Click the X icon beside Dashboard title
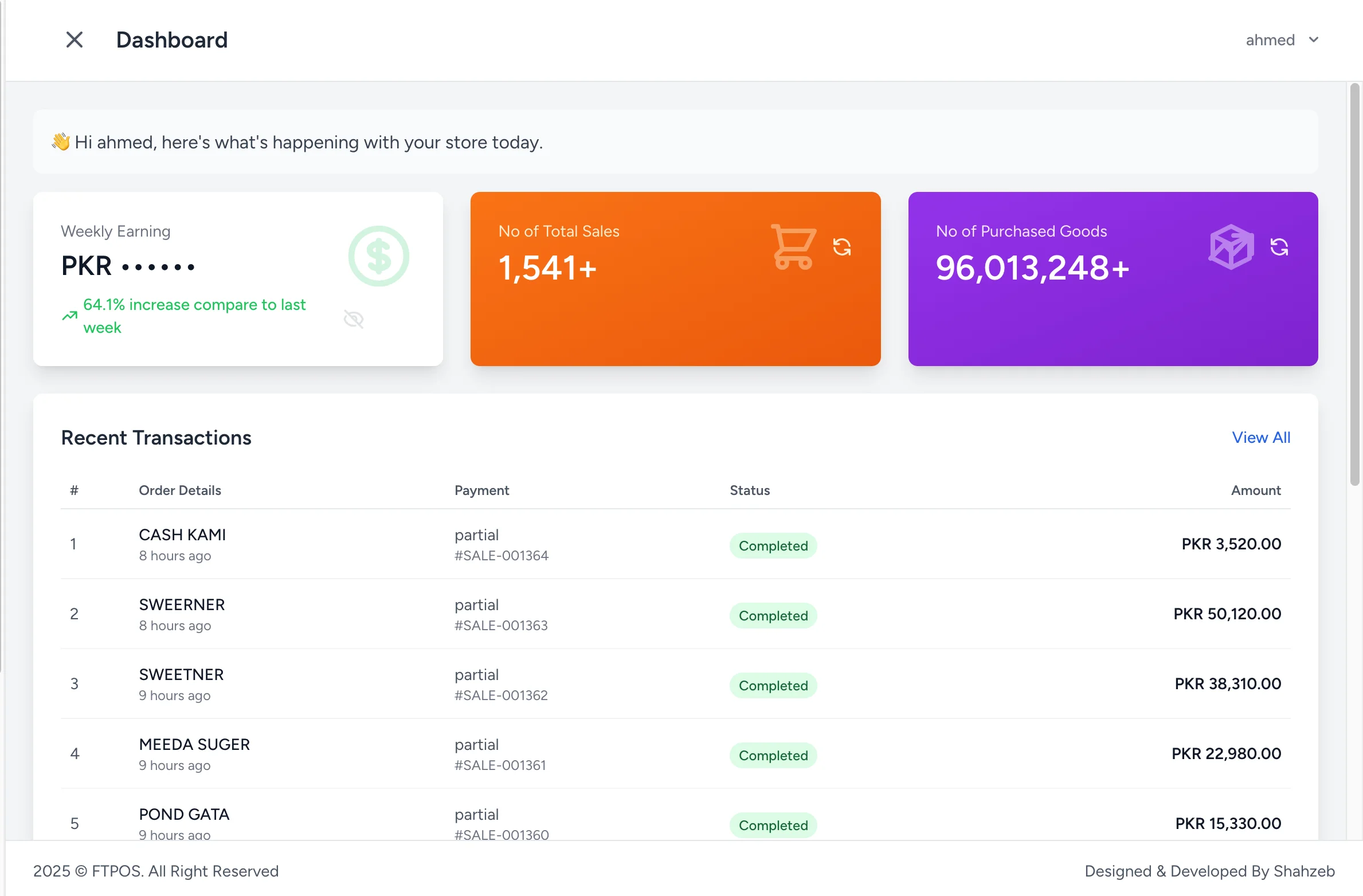1363x896 pixels. tap(75, 40)
